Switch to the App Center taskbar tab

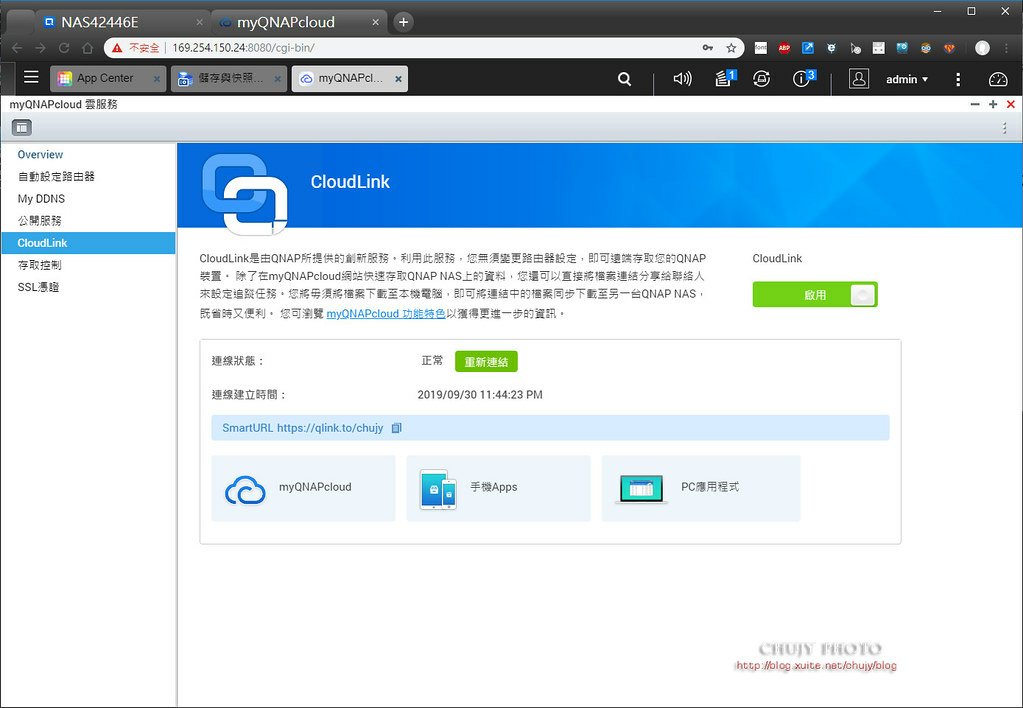coord(108,78)
